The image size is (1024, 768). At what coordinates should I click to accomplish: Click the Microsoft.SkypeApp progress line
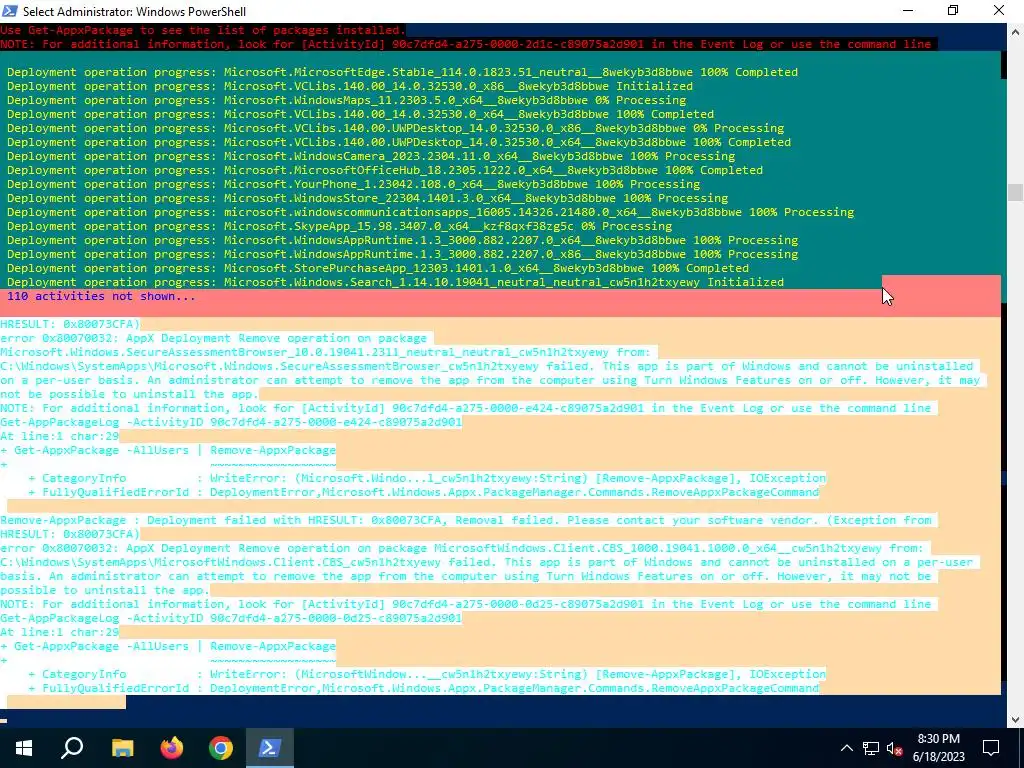339,226
